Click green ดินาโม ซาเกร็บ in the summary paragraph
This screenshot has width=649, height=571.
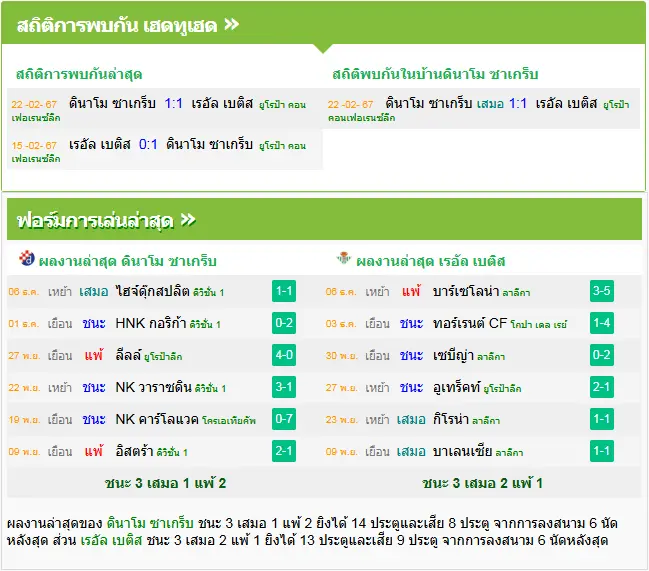click(150, 523)
